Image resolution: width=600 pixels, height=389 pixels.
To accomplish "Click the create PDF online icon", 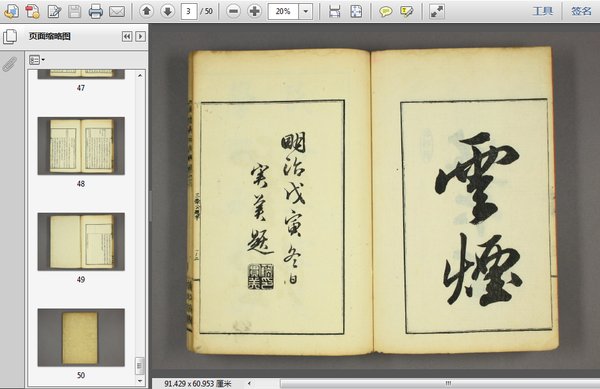I will point(11,11).
